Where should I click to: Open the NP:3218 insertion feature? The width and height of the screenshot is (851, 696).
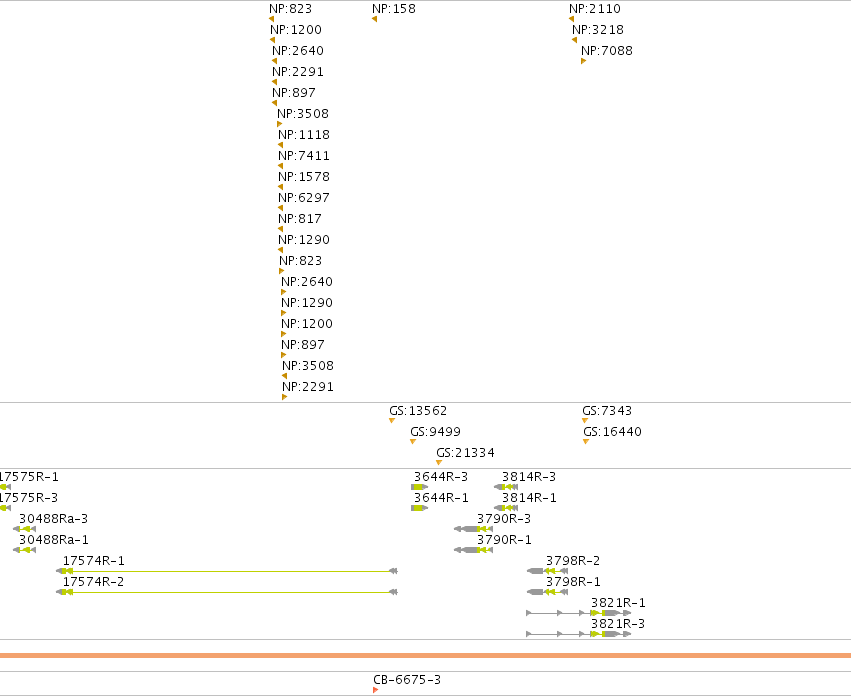[598, 30]
